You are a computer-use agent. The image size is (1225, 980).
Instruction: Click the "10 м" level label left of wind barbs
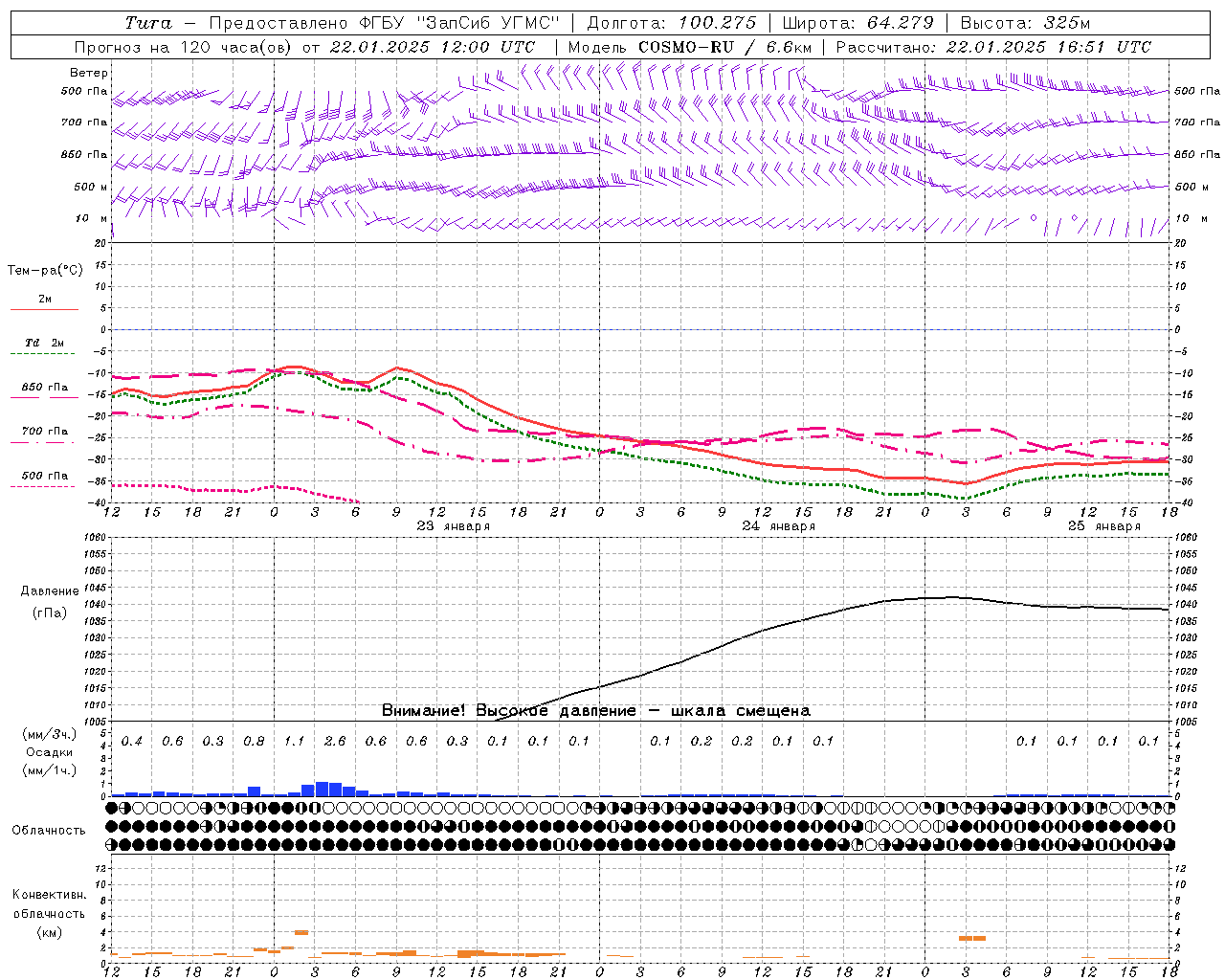(93, 218)
